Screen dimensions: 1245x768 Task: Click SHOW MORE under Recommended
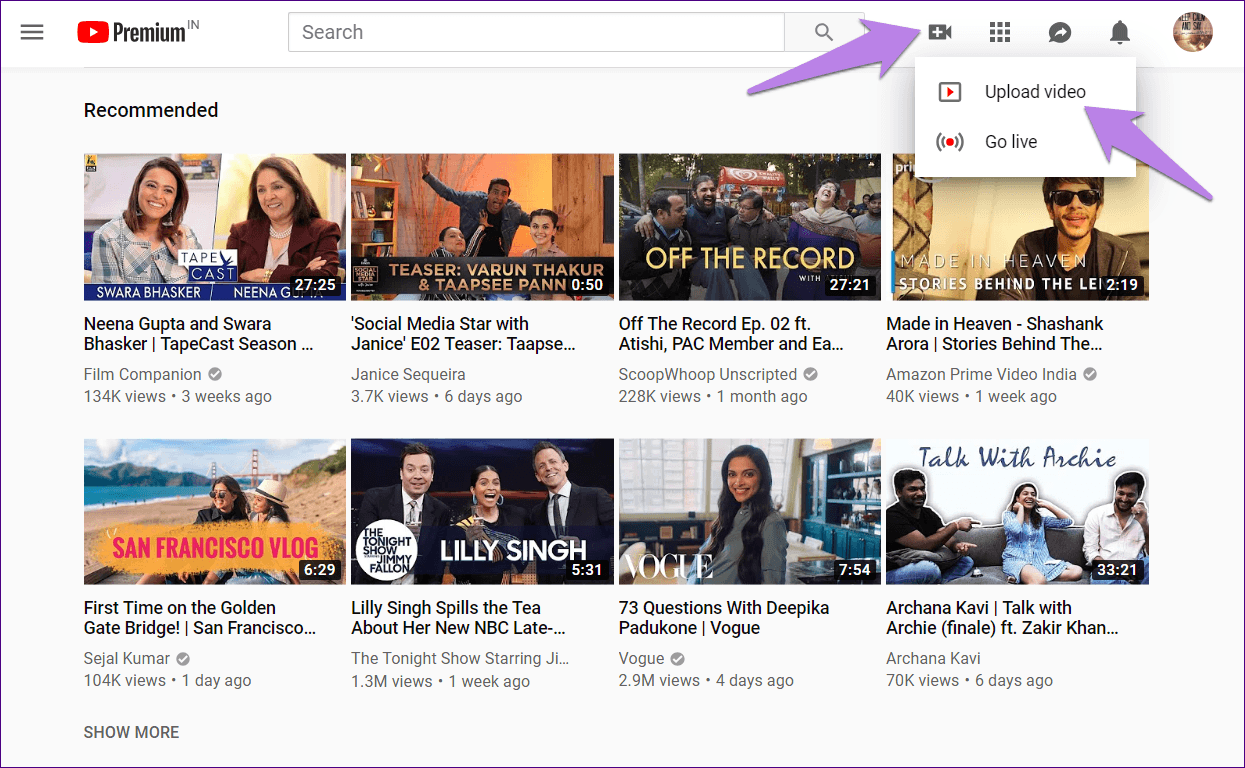(x=131, y=732)
